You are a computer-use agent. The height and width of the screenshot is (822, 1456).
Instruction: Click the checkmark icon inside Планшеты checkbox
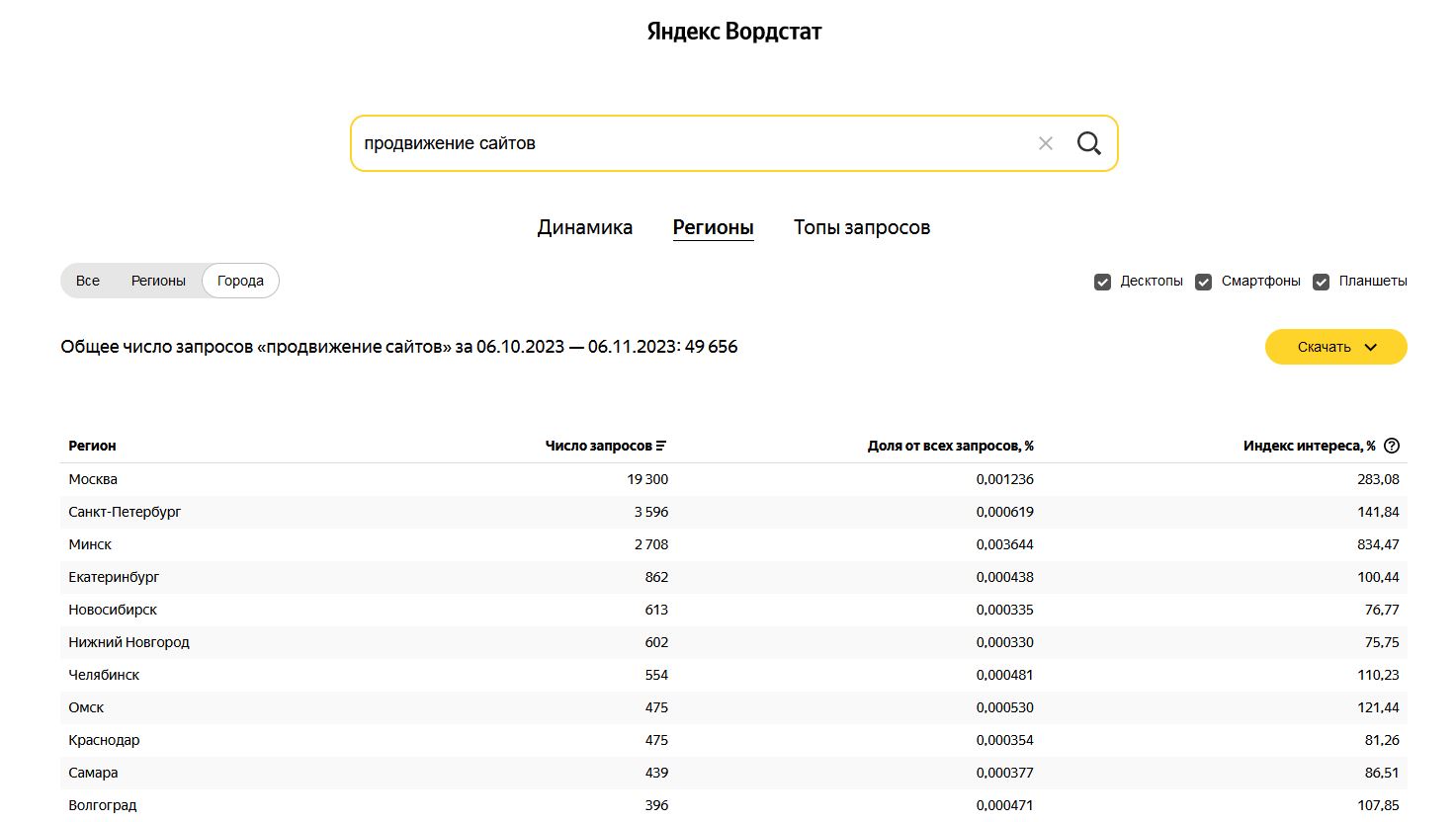click(x=1322, y=281)
